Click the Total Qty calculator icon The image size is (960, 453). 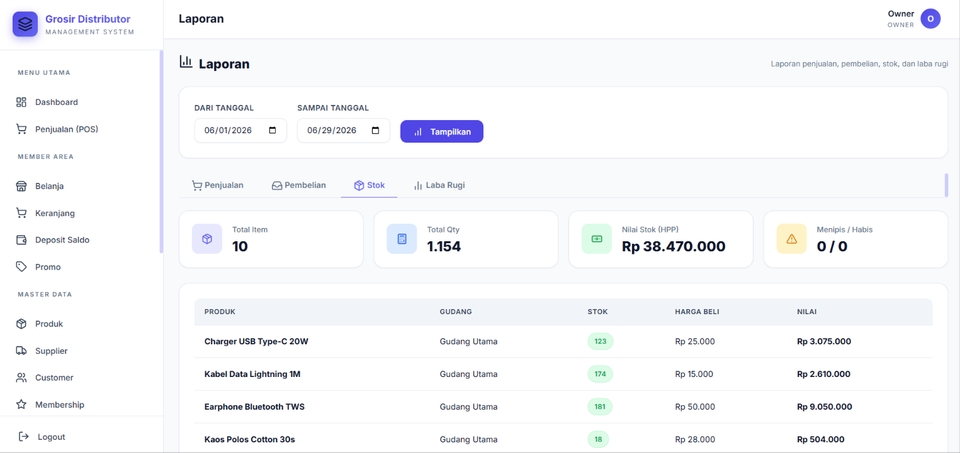(402, 239)
